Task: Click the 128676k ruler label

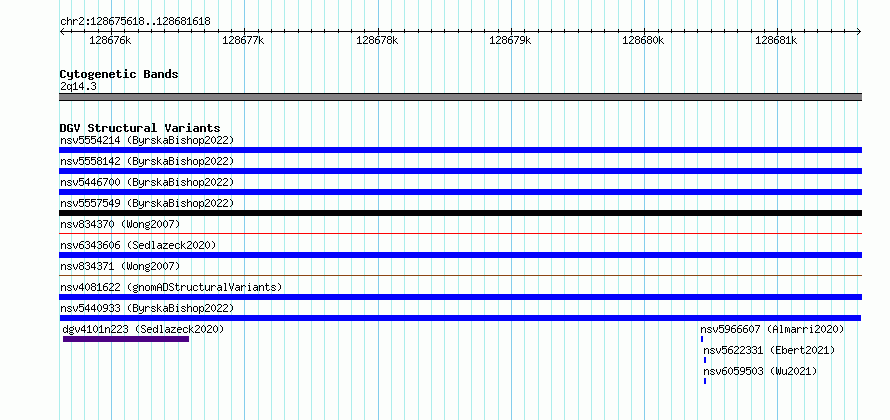Action: coord(110,40)
